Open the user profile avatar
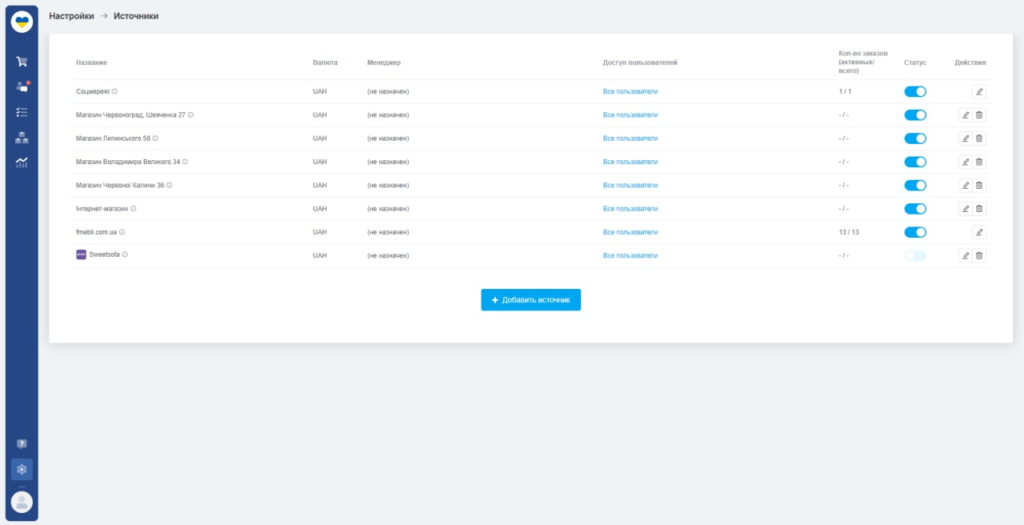This screenshot has width=1024, height=525. [x=22, y=501]
